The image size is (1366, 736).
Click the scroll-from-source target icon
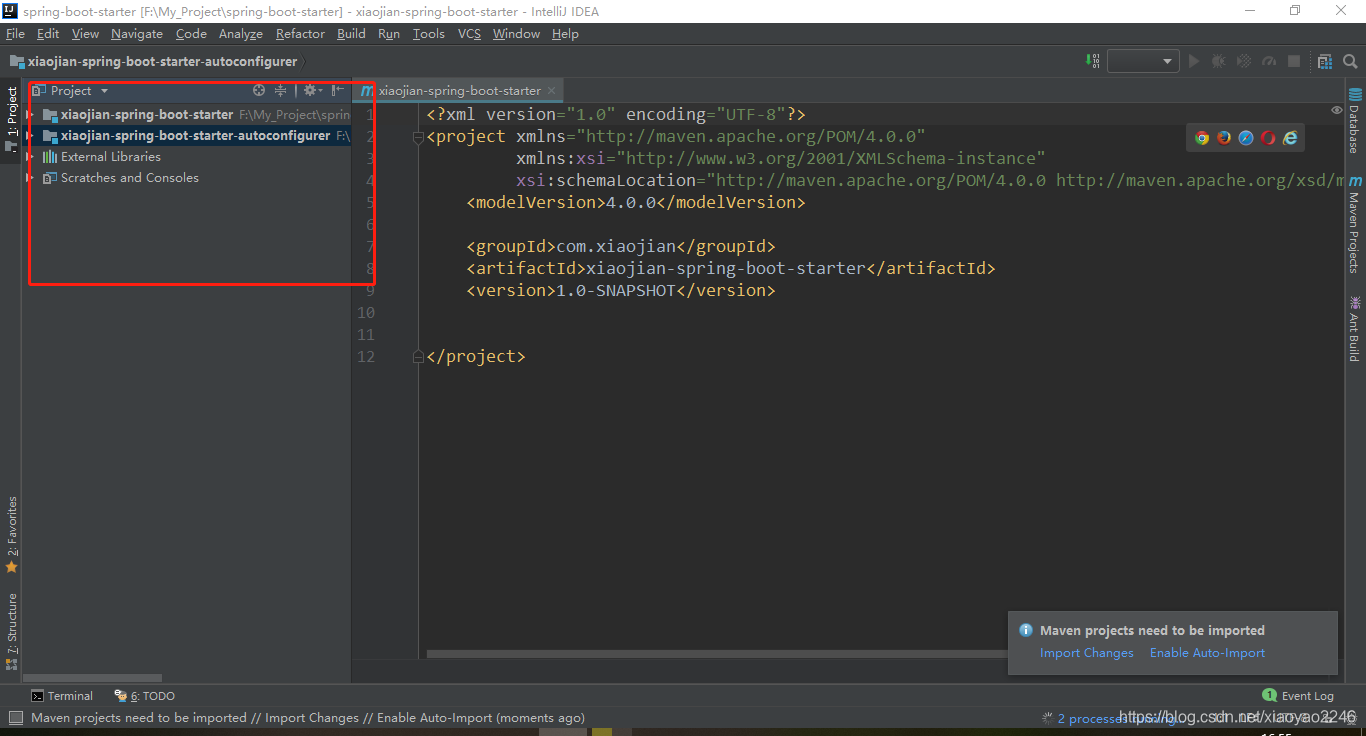pos(259,90)
